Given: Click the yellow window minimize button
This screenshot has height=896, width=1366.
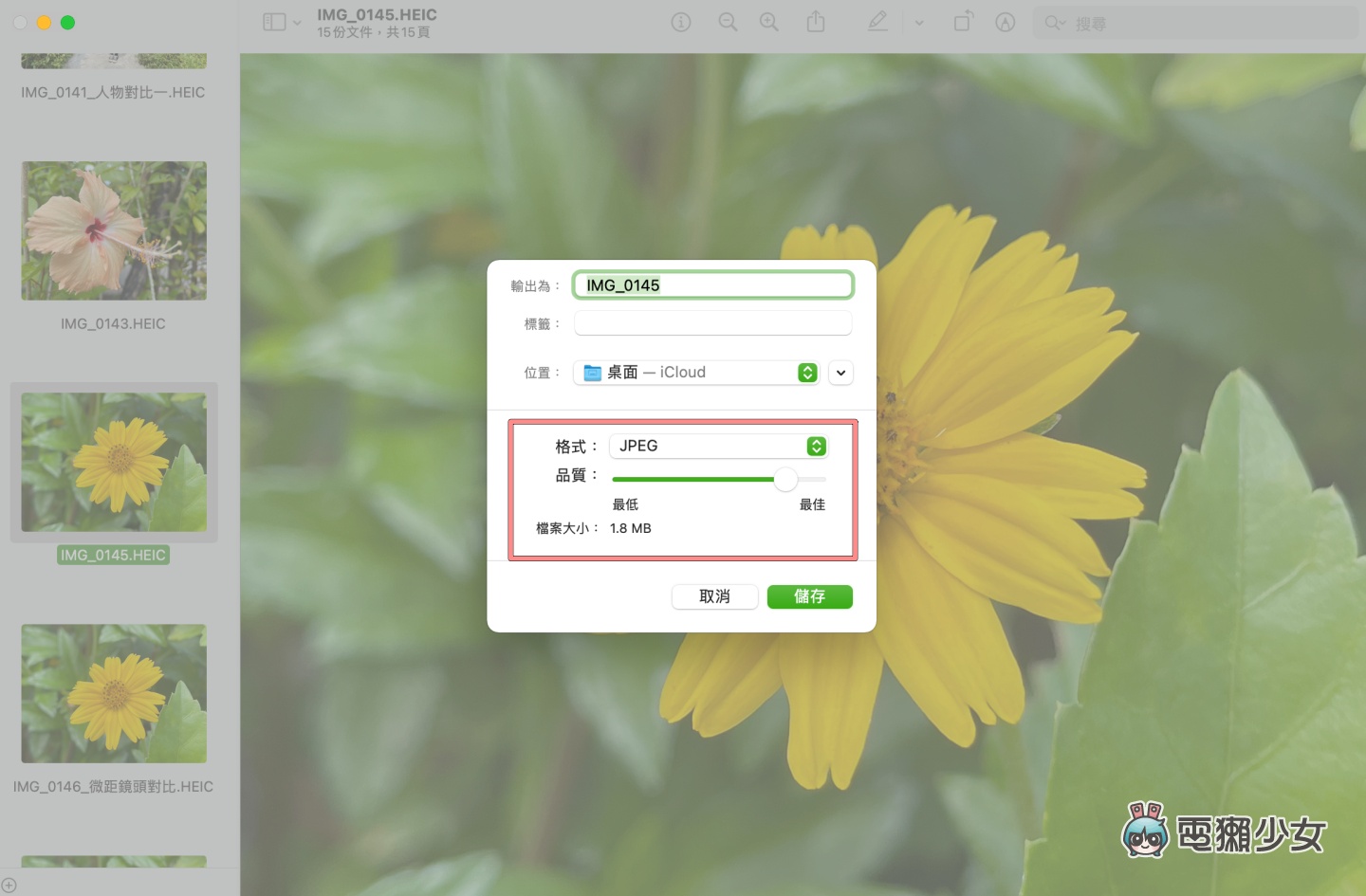Looking at the screenshot, I should pos(44,22).
